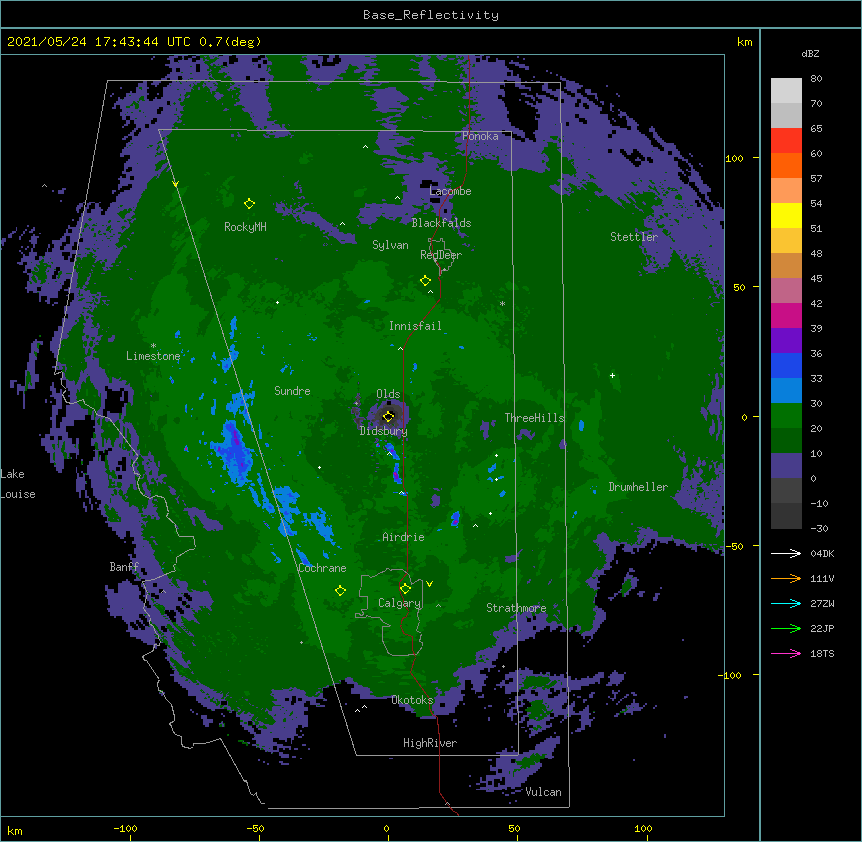This screenshot has height=842, width=862.
Task: Click the yellow diamond marker south of RedDeer
Action: (425, 281)
